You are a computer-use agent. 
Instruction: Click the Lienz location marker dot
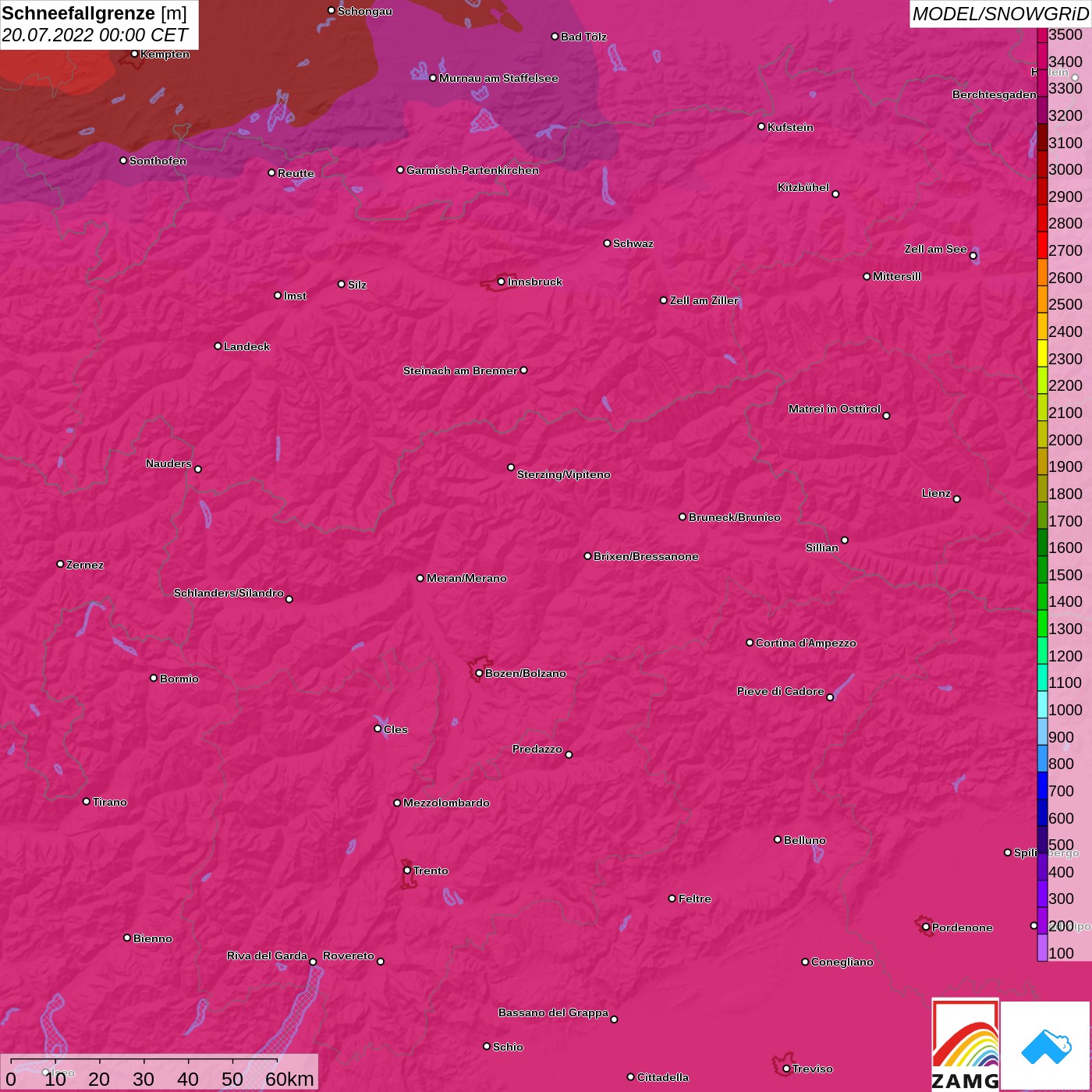957,498
